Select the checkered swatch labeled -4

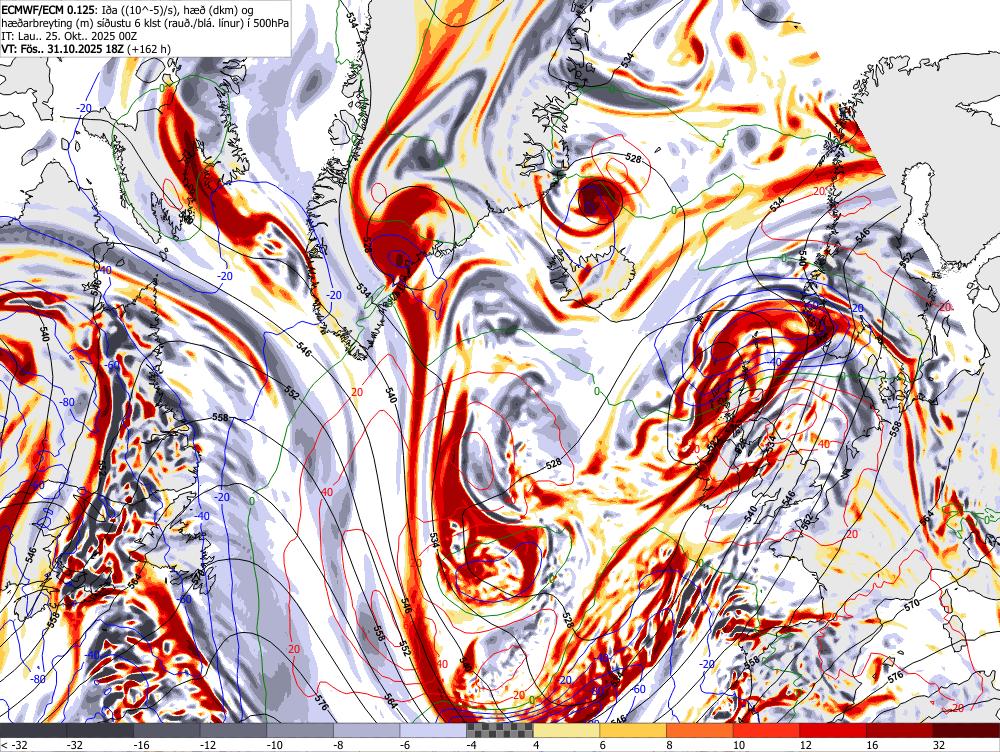(x=500, y=730)
